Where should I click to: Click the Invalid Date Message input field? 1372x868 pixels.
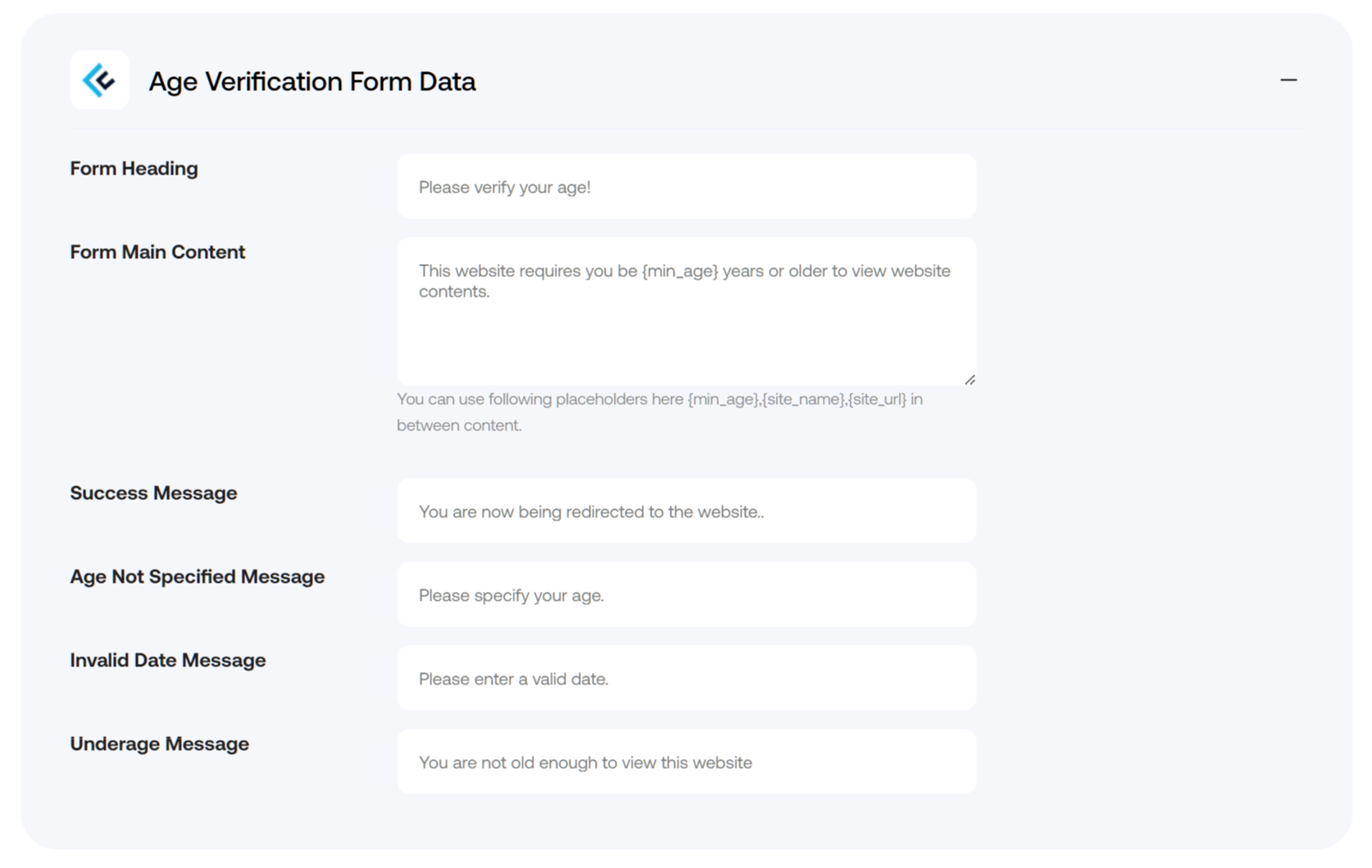(x=686, y=678)
